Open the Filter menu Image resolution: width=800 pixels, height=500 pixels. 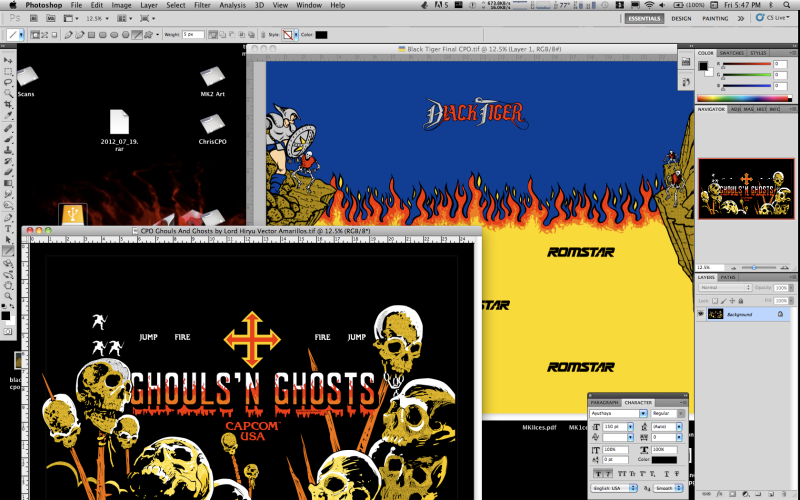(202, 5)
